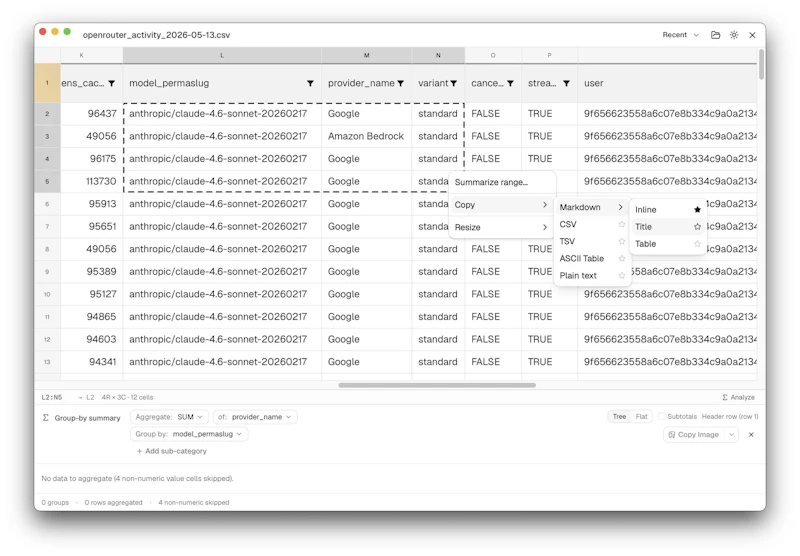Click the 'user' column header cell
Image resolution: width=800 pixels, height=556 pixels.
(667, 83)
